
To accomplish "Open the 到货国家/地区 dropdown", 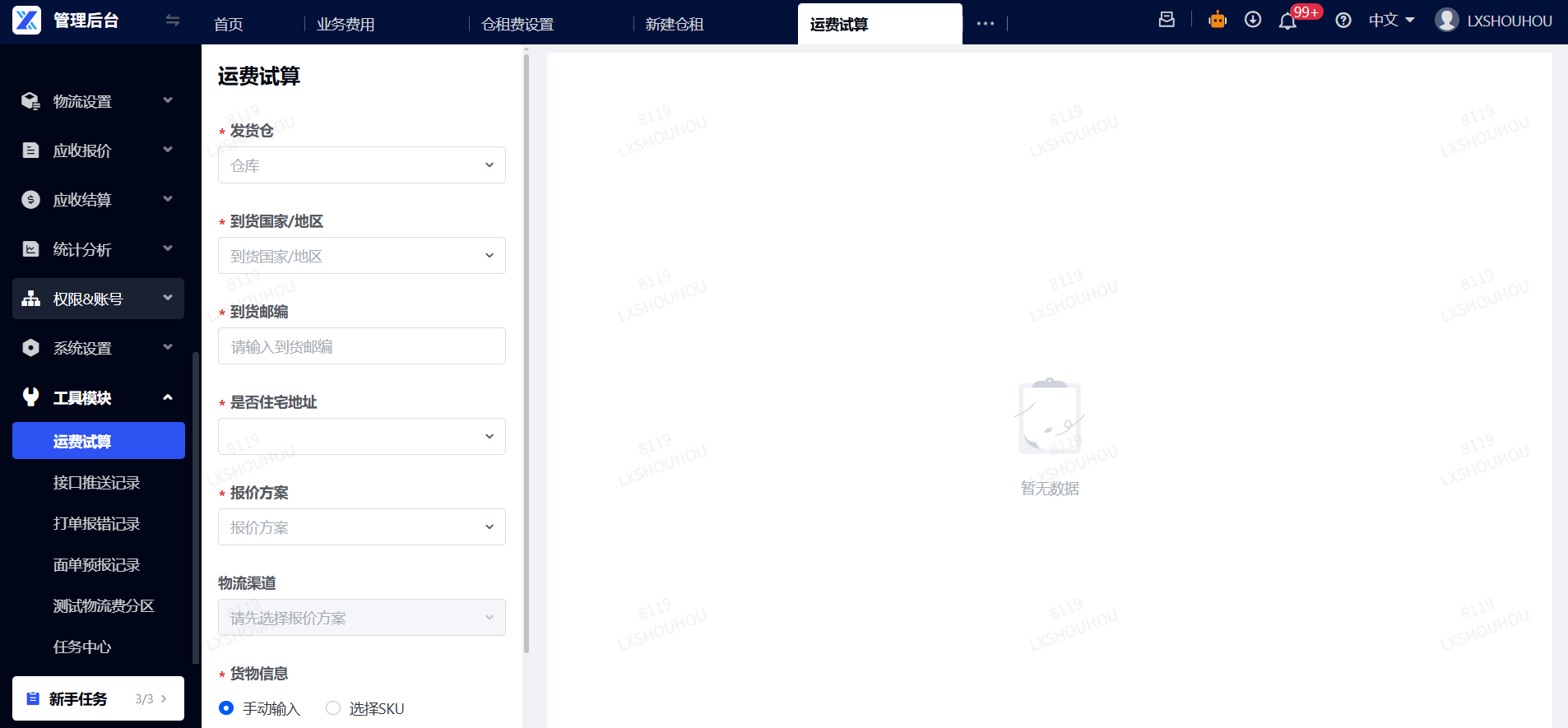I will (x=362, y=256).
